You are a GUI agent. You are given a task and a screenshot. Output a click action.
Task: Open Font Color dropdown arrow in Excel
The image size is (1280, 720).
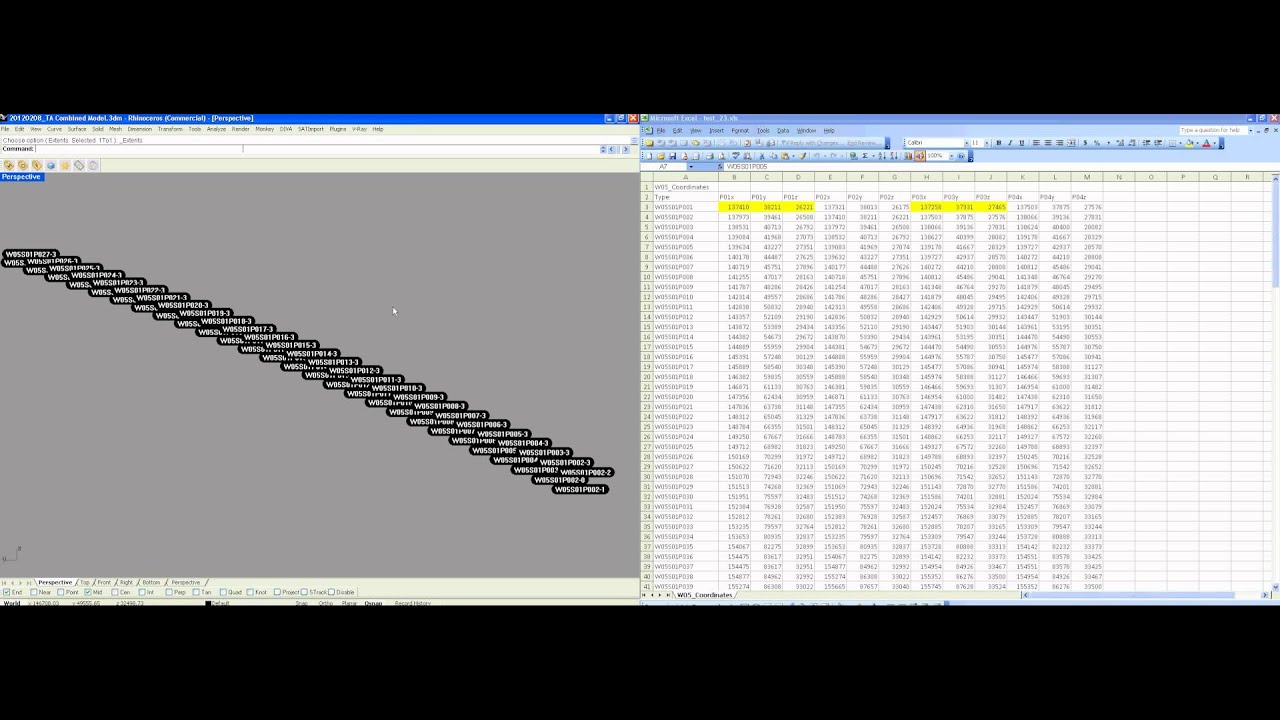pos(1214,143)
